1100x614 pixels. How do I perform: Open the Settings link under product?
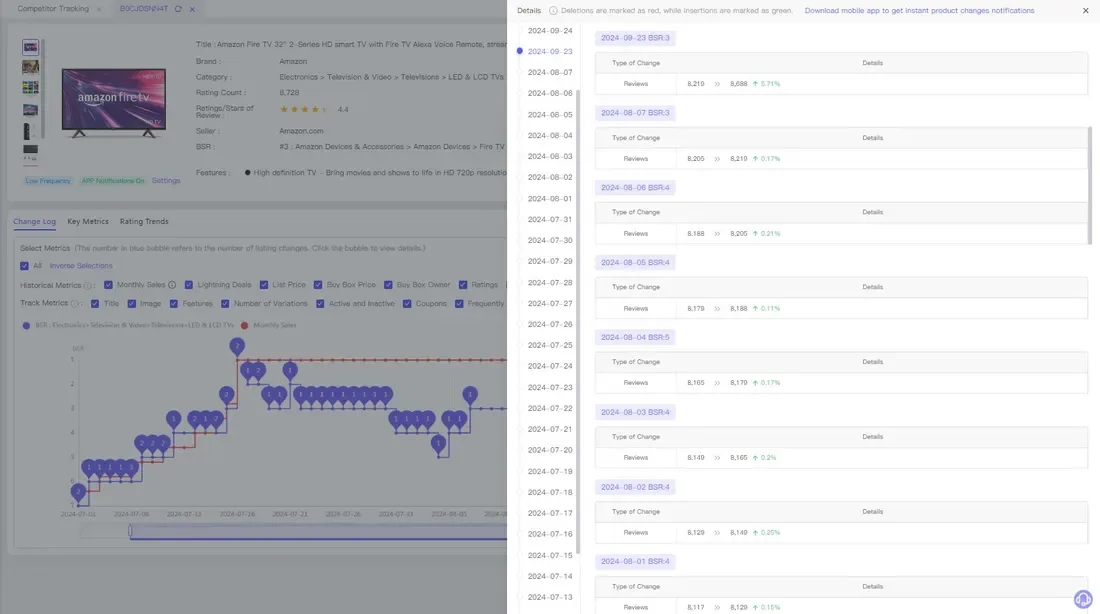(166, 181)
